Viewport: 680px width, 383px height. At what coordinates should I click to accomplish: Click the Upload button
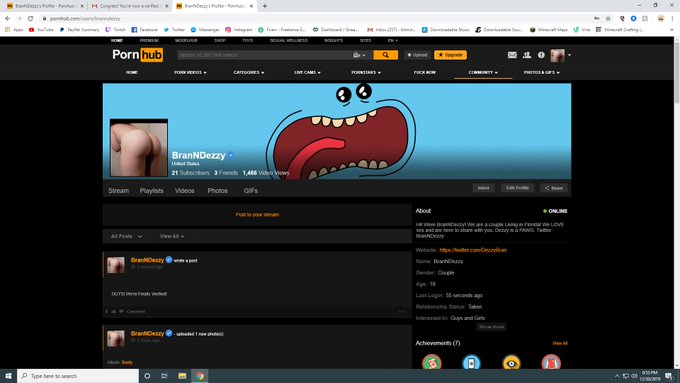coord(417,55)
